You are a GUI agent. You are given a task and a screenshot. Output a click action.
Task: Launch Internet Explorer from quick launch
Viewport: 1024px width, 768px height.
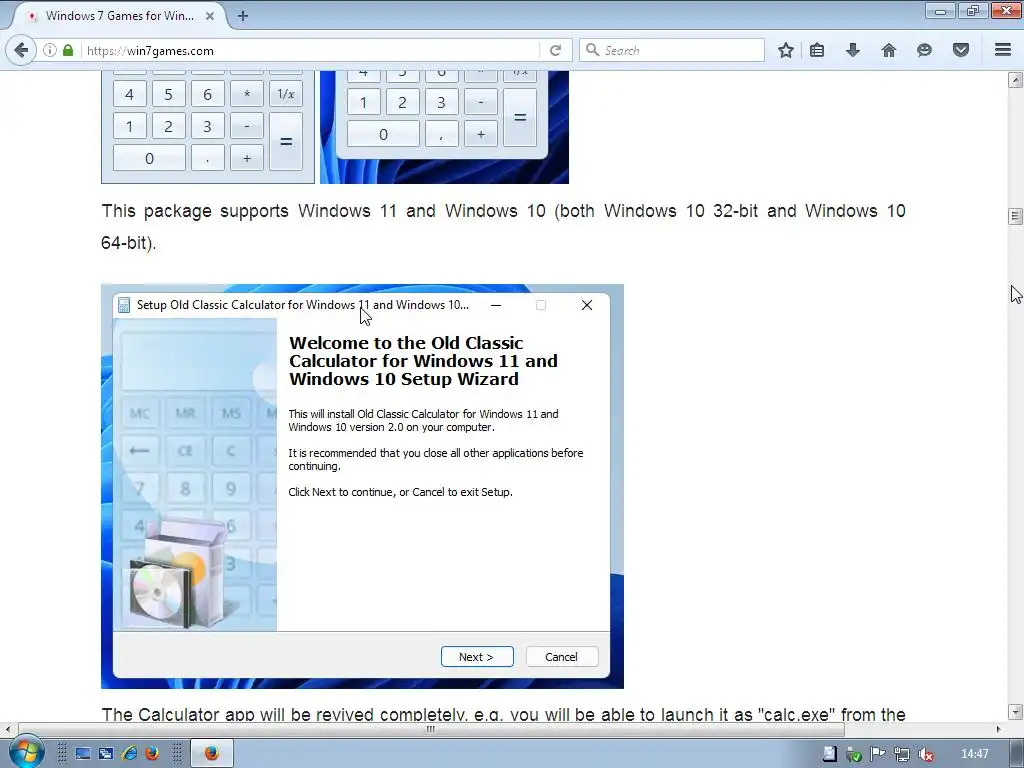click(x=129, y=753)
